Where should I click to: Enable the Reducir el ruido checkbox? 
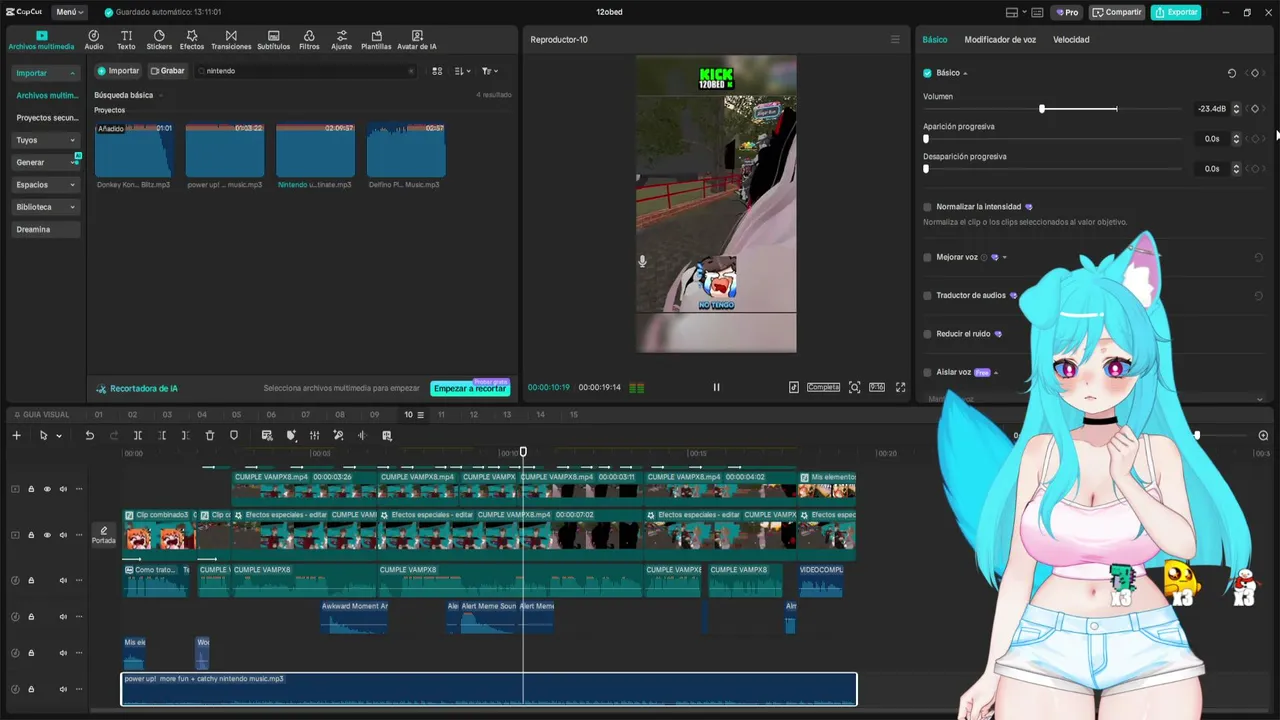(x=927, y=334)
